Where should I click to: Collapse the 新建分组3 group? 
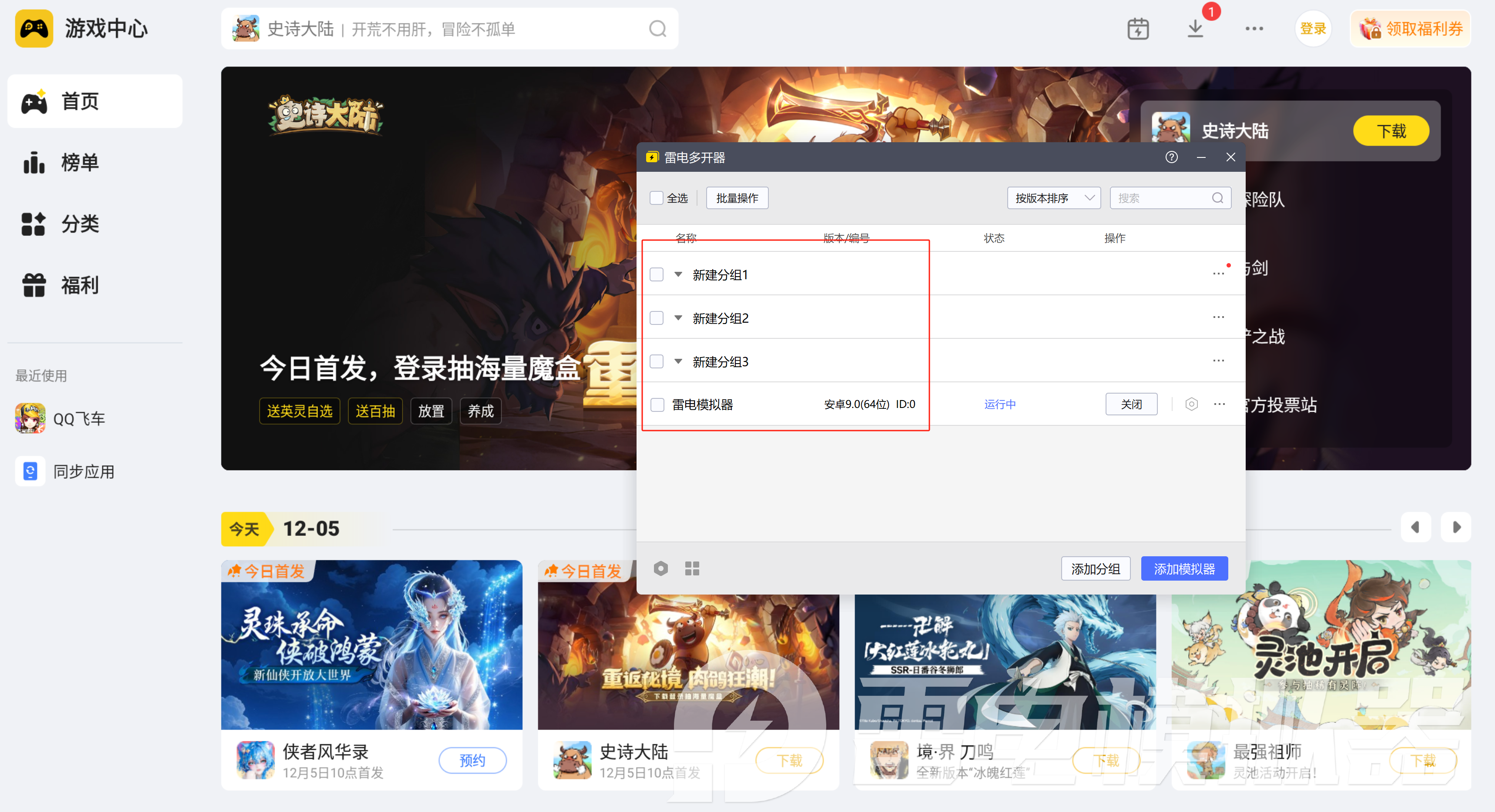678,361
